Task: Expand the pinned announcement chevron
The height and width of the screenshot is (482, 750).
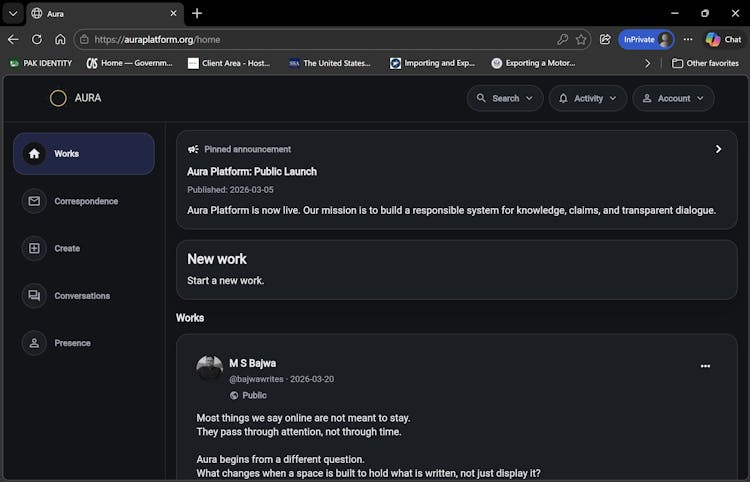Action: point(718,149)
